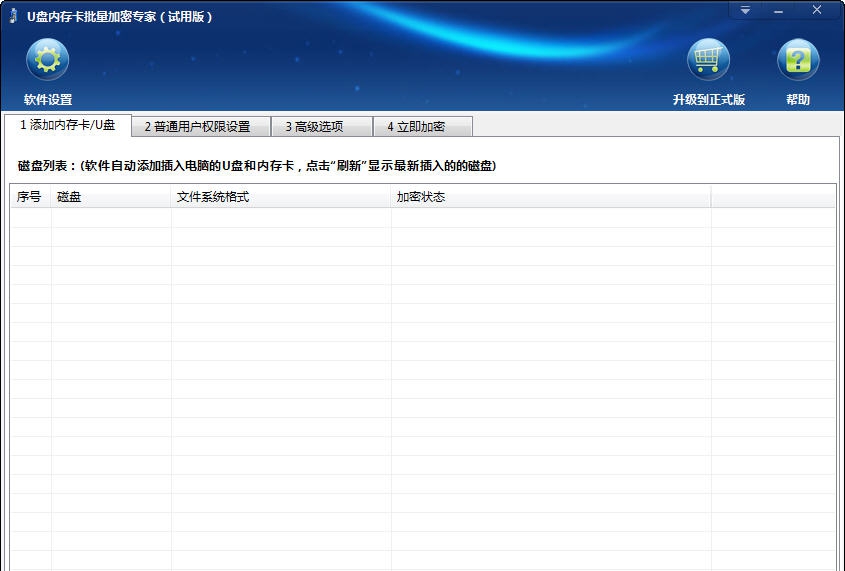845x571 pixels.
Task: Open the title bar dropdown arrow menu
Action: point(745,10)
